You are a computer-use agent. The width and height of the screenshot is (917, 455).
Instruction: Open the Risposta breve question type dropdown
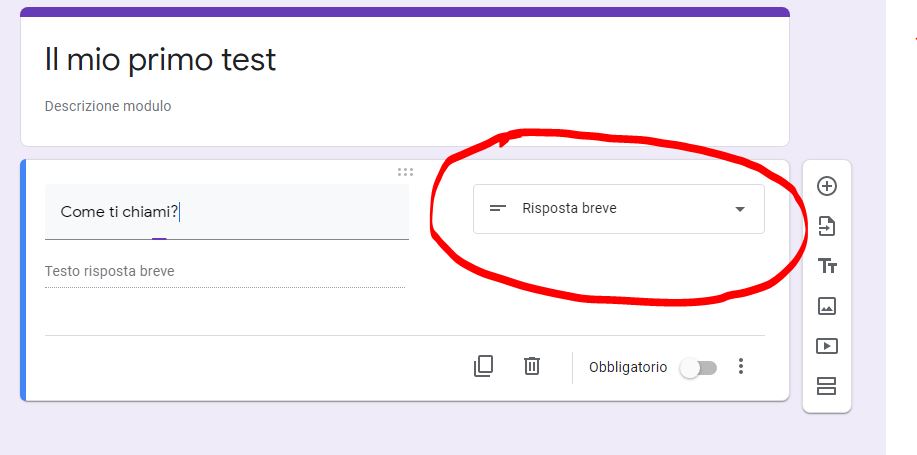pos(618,209)
